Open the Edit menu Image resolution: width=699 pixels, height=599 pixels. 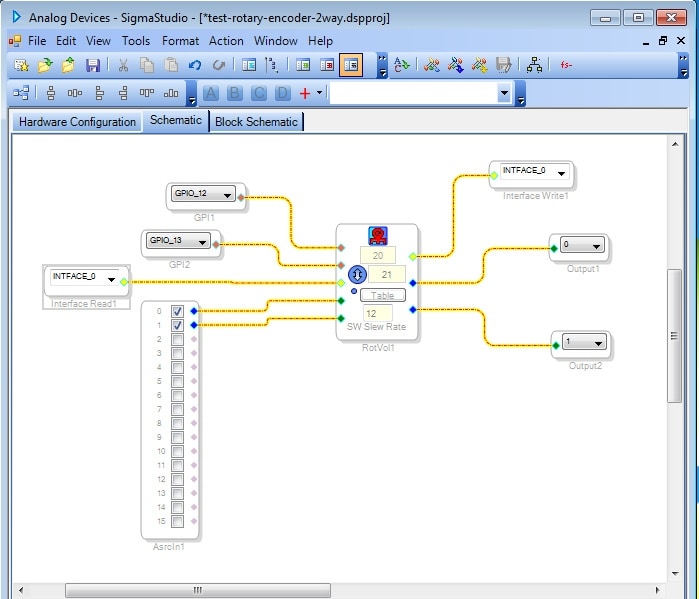pyautogui.click(x=66, y=41)
